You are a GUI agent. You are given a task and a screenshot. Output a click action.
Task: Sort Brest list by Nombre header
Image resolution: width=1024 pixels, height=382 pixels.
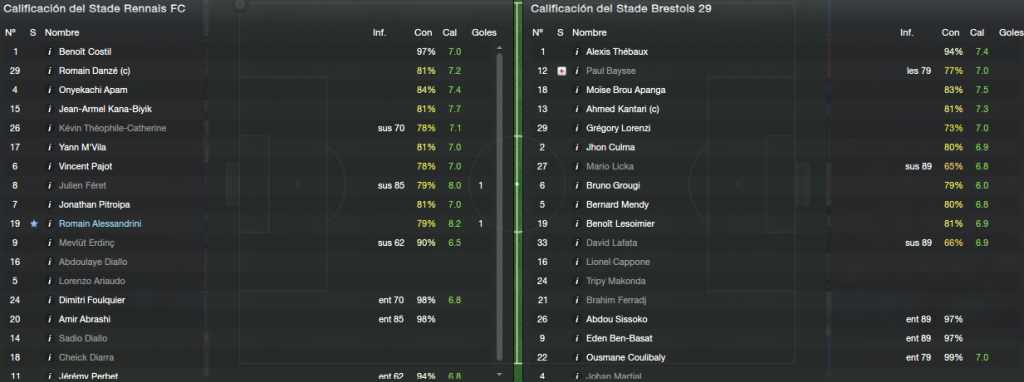click(589, 33)
